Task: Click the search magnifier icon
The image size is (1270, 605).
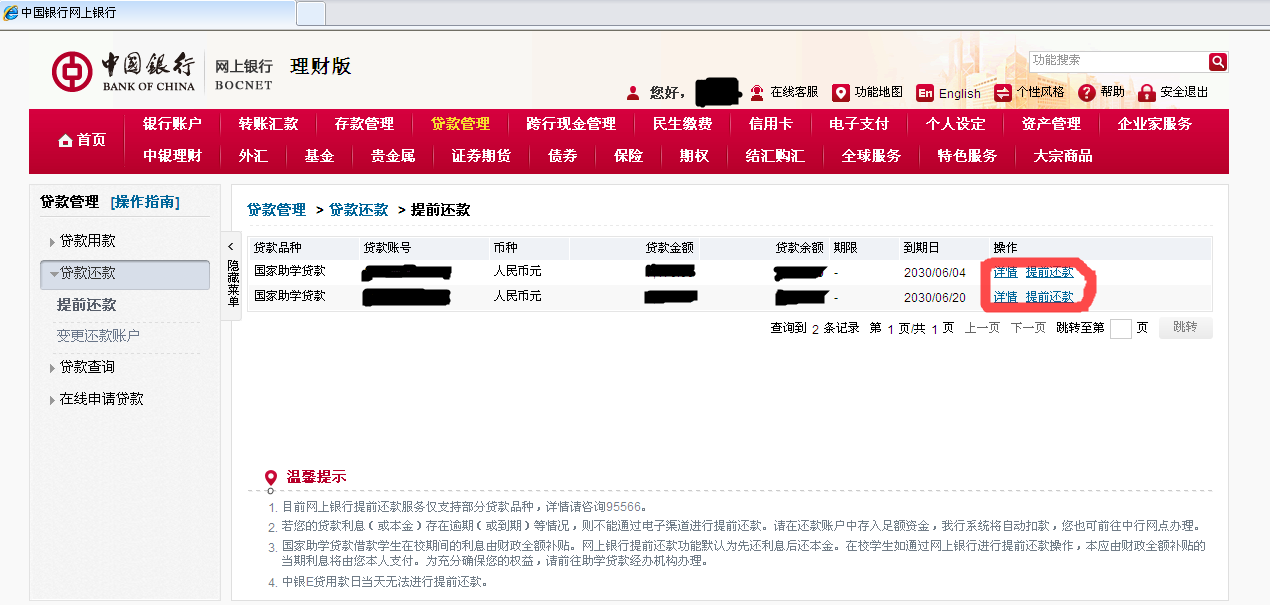Action: coord(1217,62)
